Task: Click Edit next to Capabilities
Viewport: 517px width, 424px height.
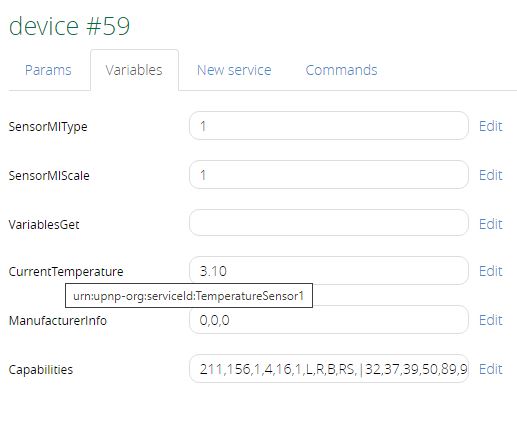Action: (490, 369)
